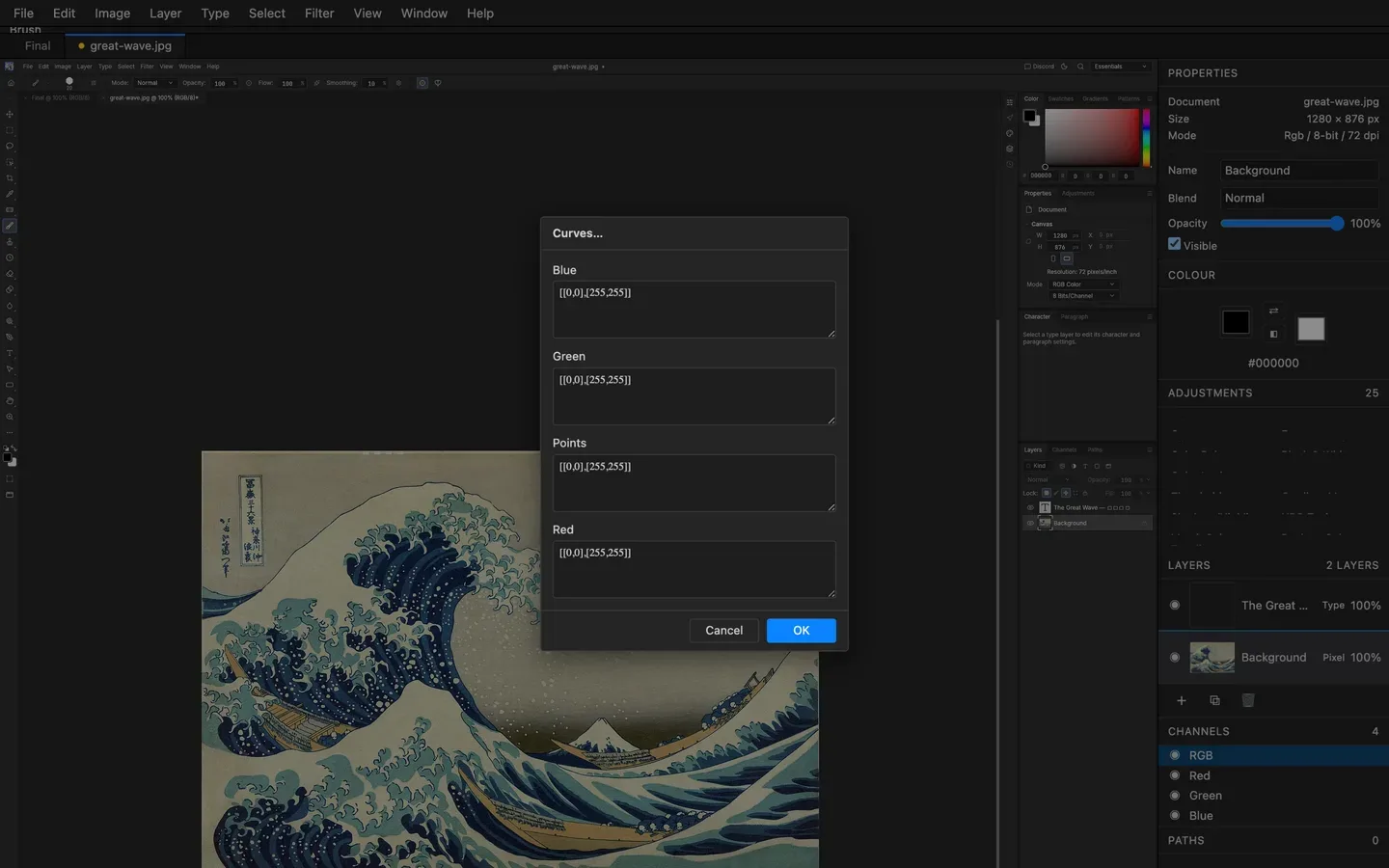Click the Blue curve points text field

tap(694, 310)
